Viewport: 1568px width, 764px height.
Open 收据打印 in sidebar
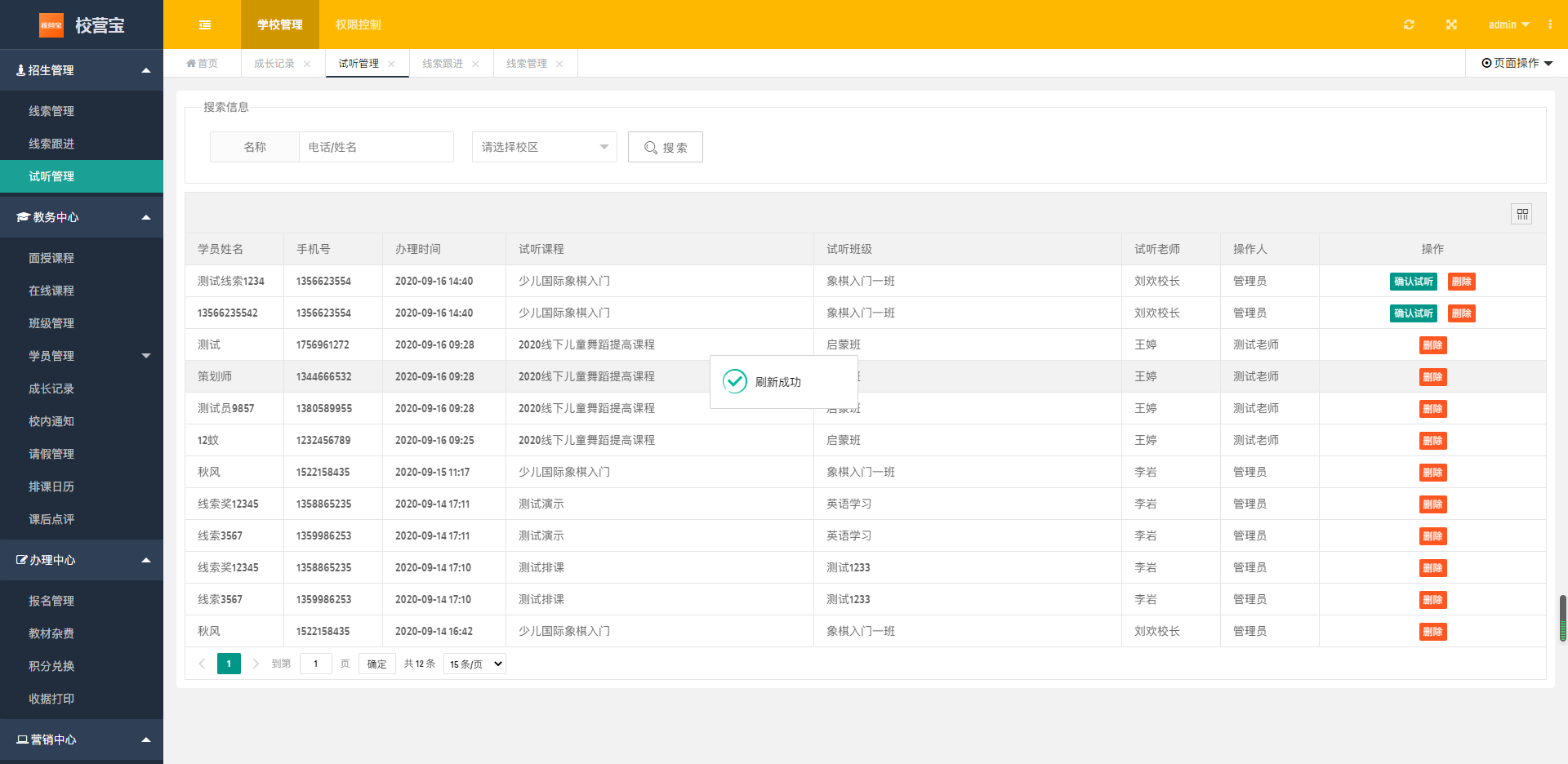82,699
